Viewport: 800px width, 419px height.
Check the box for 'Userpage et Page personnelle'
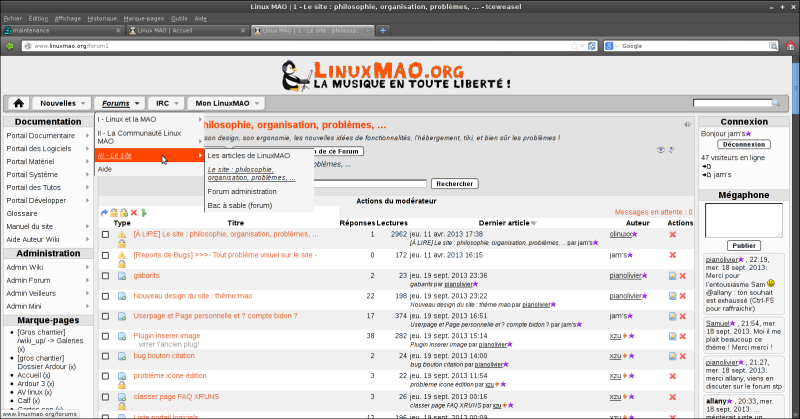coord(106,316)
